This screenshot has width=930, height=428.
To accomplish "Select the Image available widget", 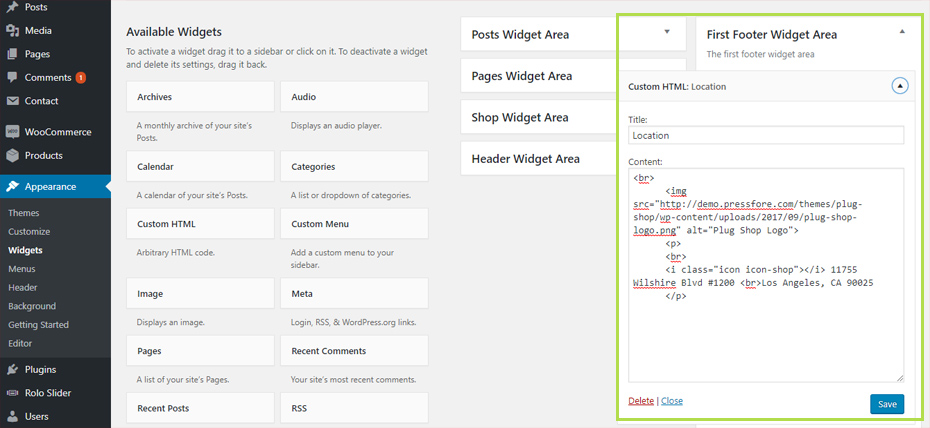I will (x=200, y=293).
